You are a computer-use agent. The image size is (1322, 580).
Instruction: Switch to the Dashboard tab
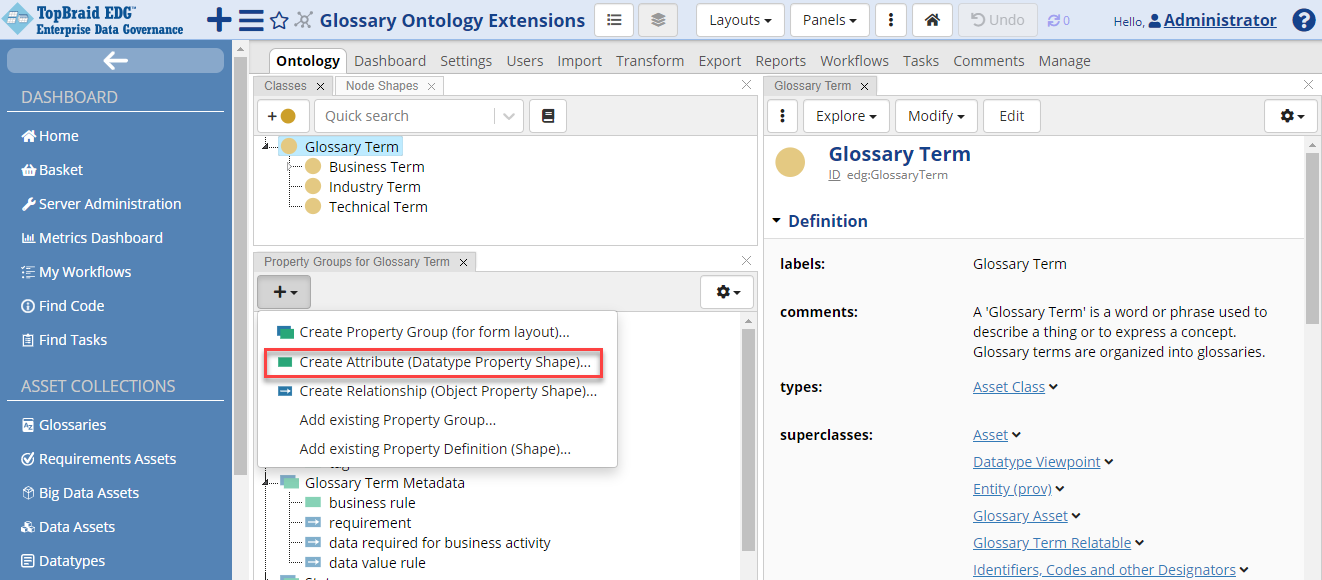(x=390, y=61)
